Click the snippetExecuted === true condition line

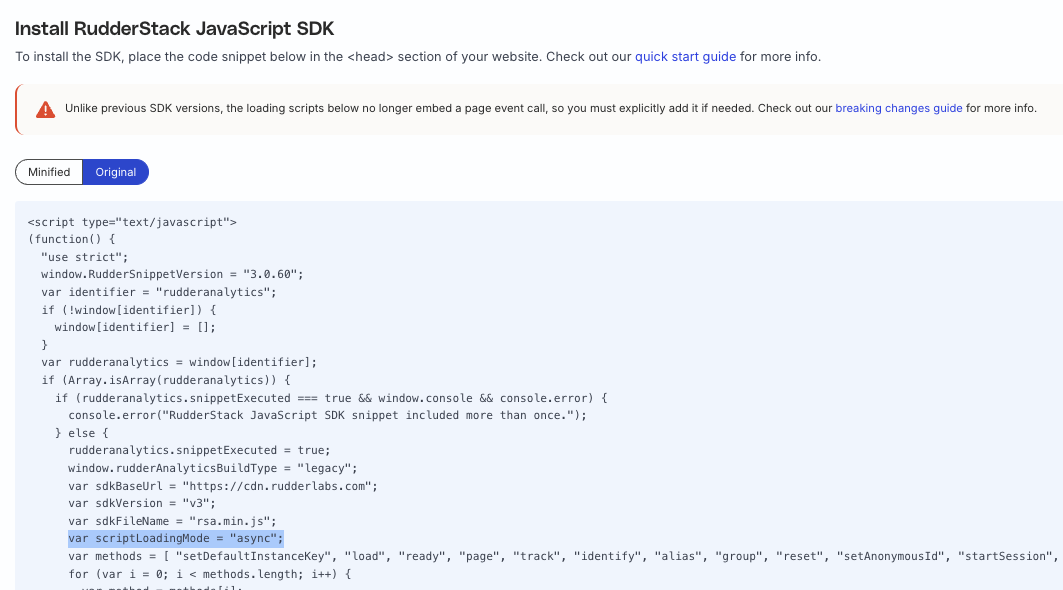(x=331, y=398)
